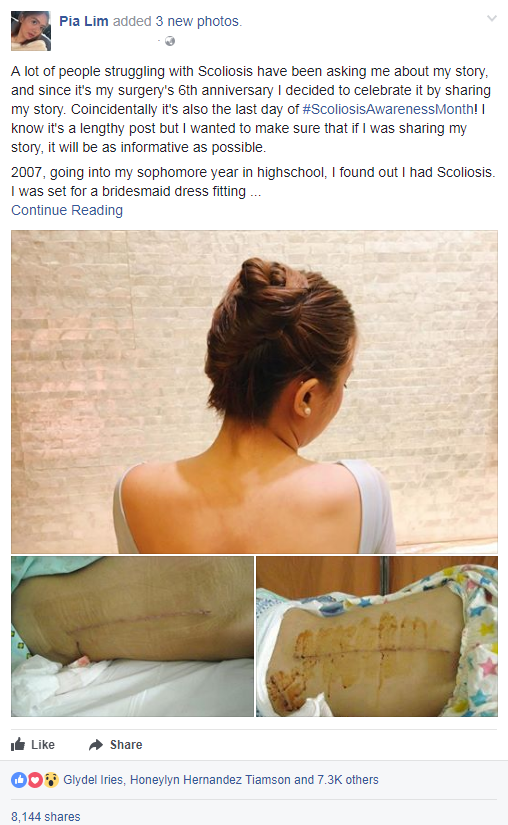Click the Like button label
This screenshot has width=508, height=825.
coord(43,744)
